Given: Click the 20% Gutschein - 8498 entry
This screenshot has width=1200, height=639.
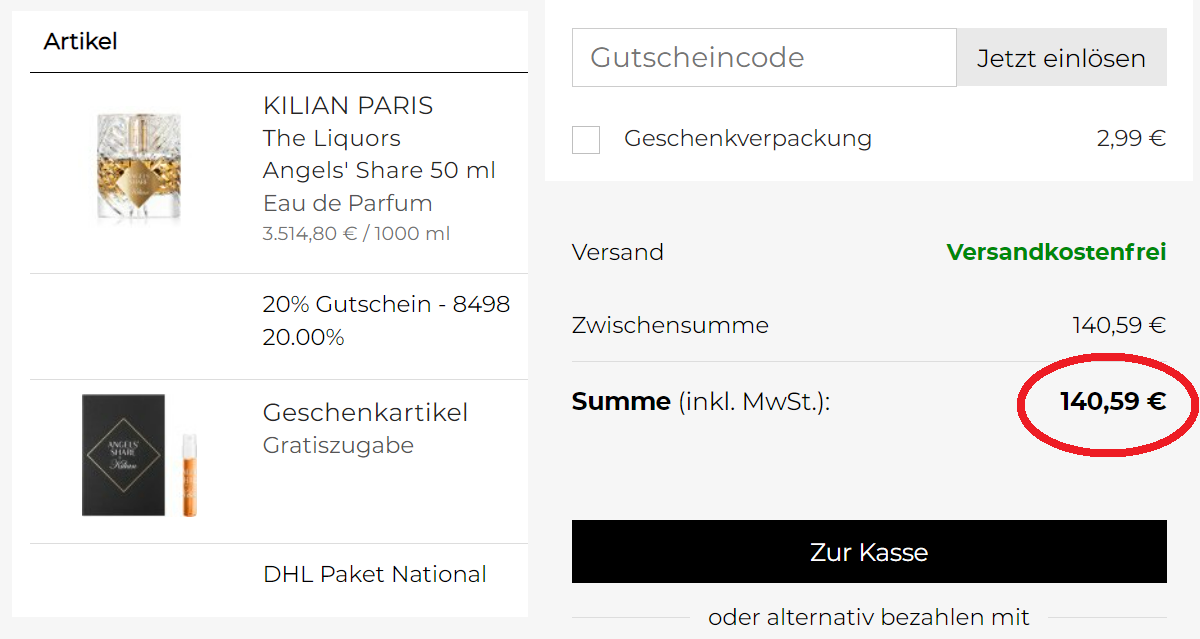Looking at the screenshot, I should pyautogui.click(x=386, y=304).
